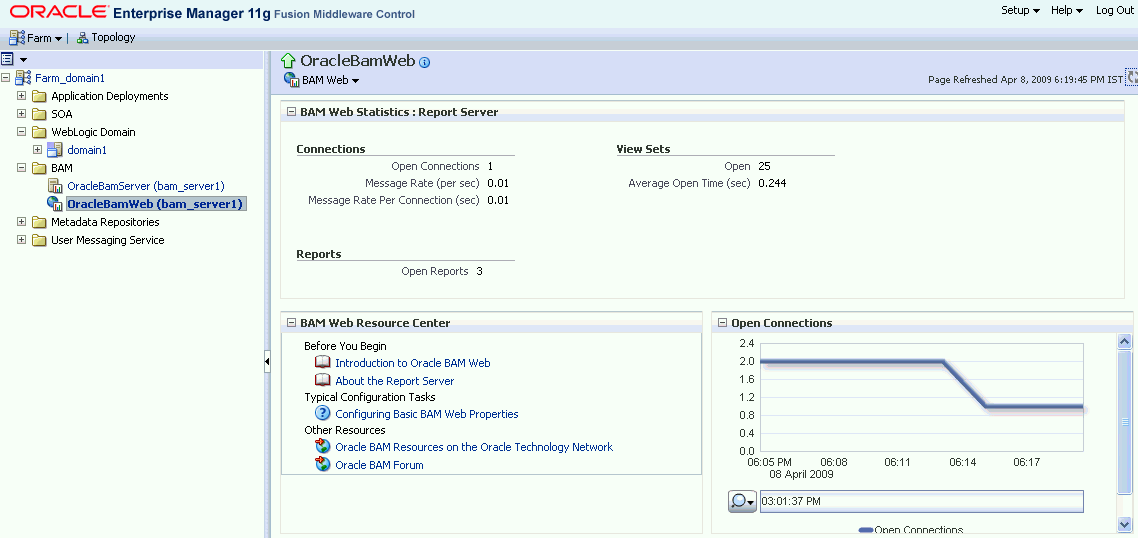Click the Open Connections value 1
Screen dimensions: 1138x538
491,166
